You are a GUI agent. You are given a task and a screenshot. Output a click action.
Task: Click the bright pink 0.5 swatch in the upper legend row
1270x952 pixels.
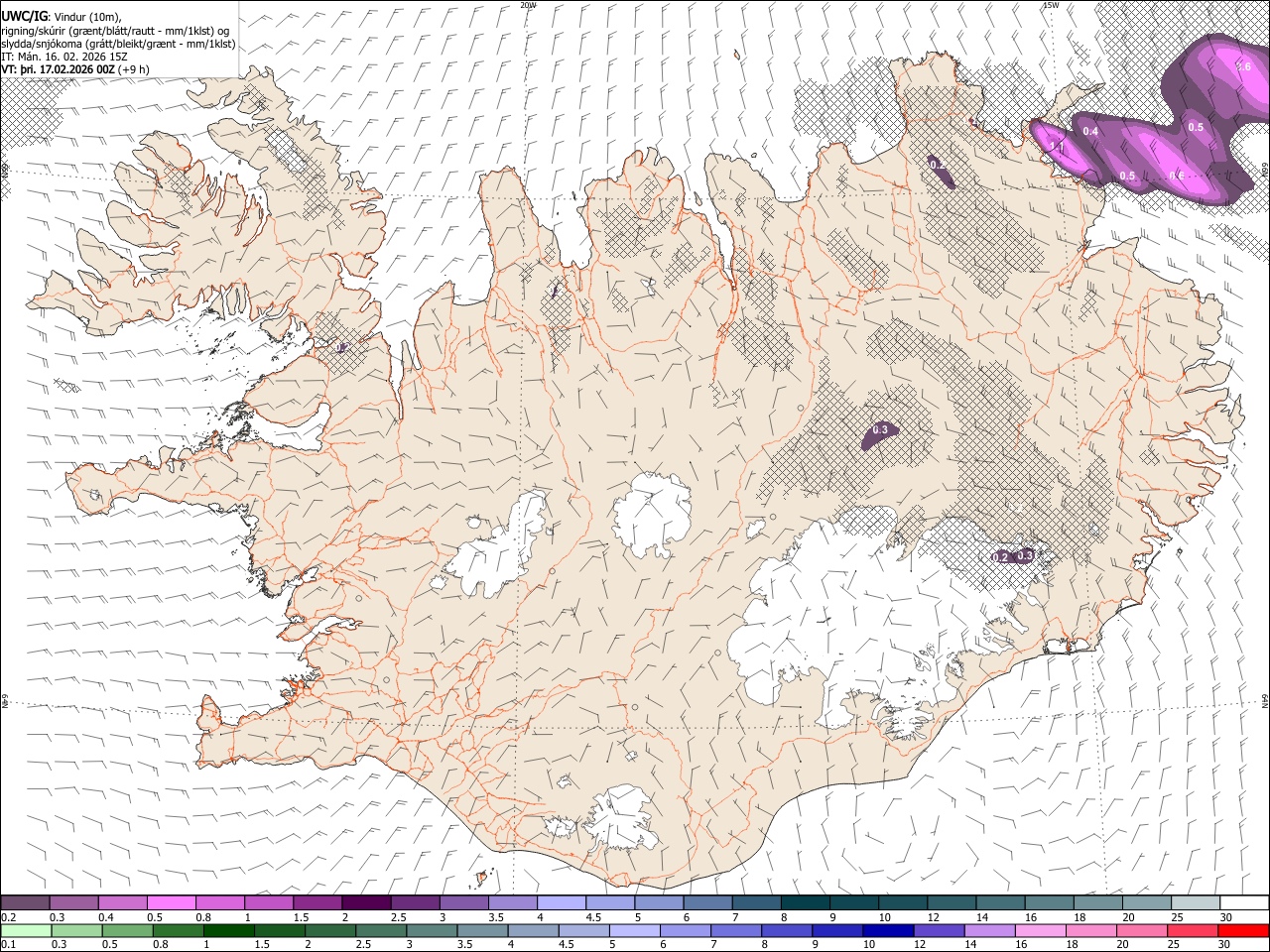pyautogui.click(x=171, y=902)
